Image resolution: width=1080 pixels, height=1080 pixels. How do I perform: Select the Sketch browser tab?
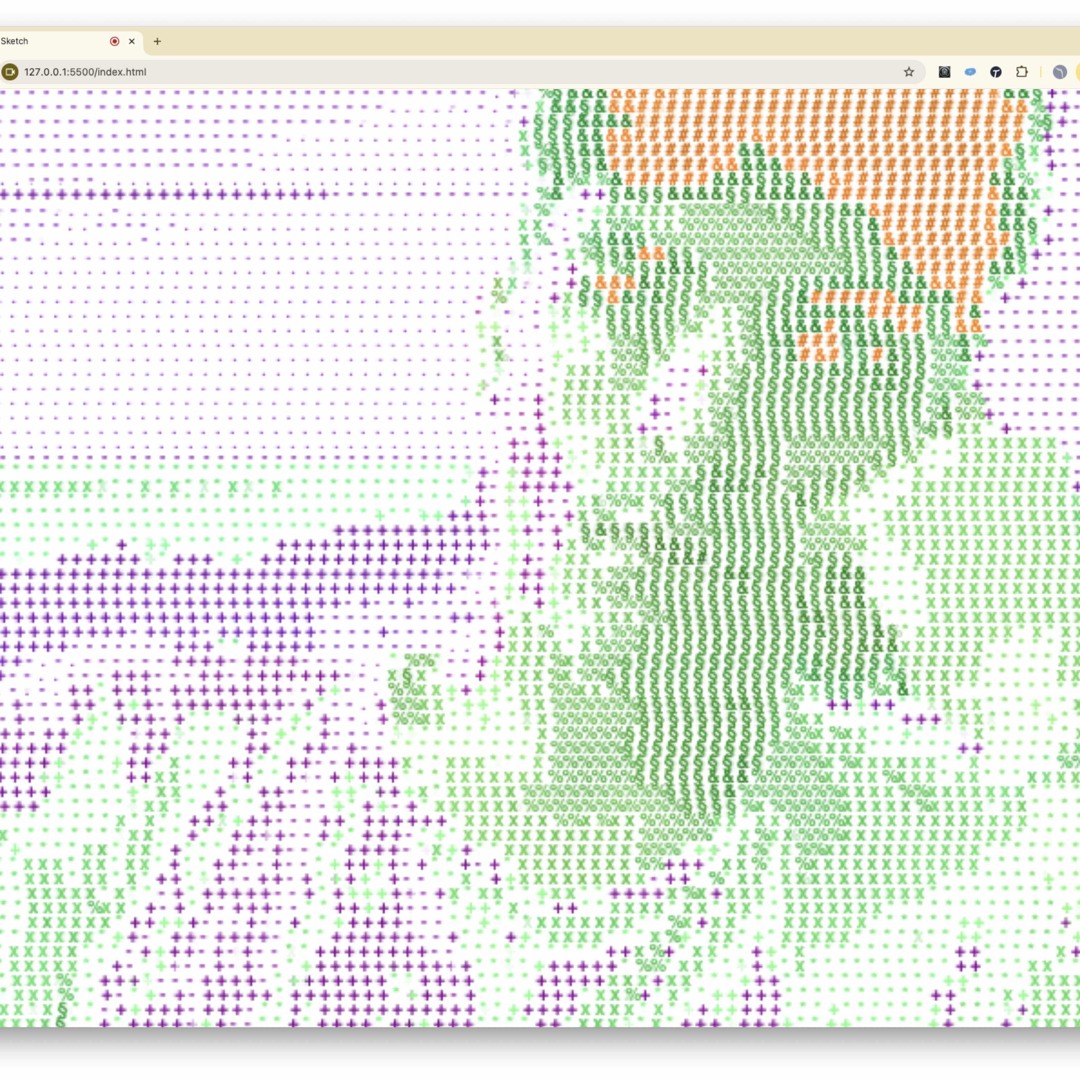(70, 41)
